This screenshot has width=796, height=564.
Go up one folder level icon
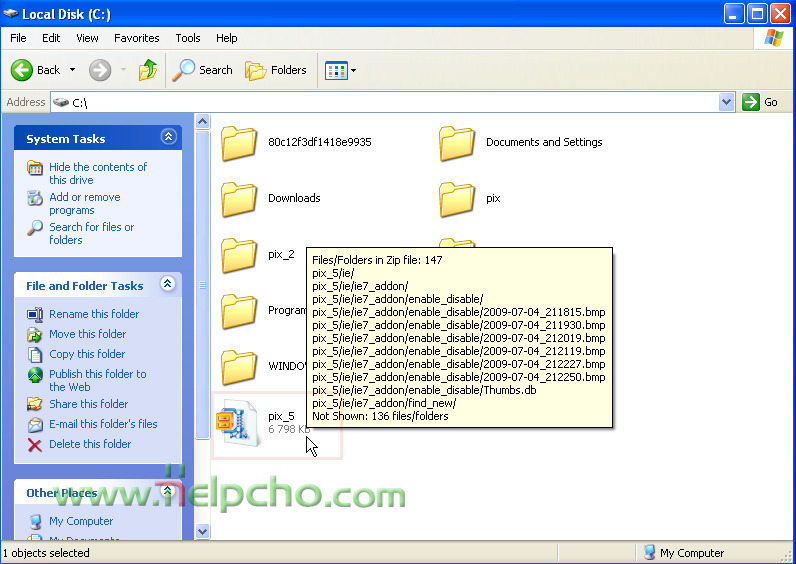click(148, 70)
